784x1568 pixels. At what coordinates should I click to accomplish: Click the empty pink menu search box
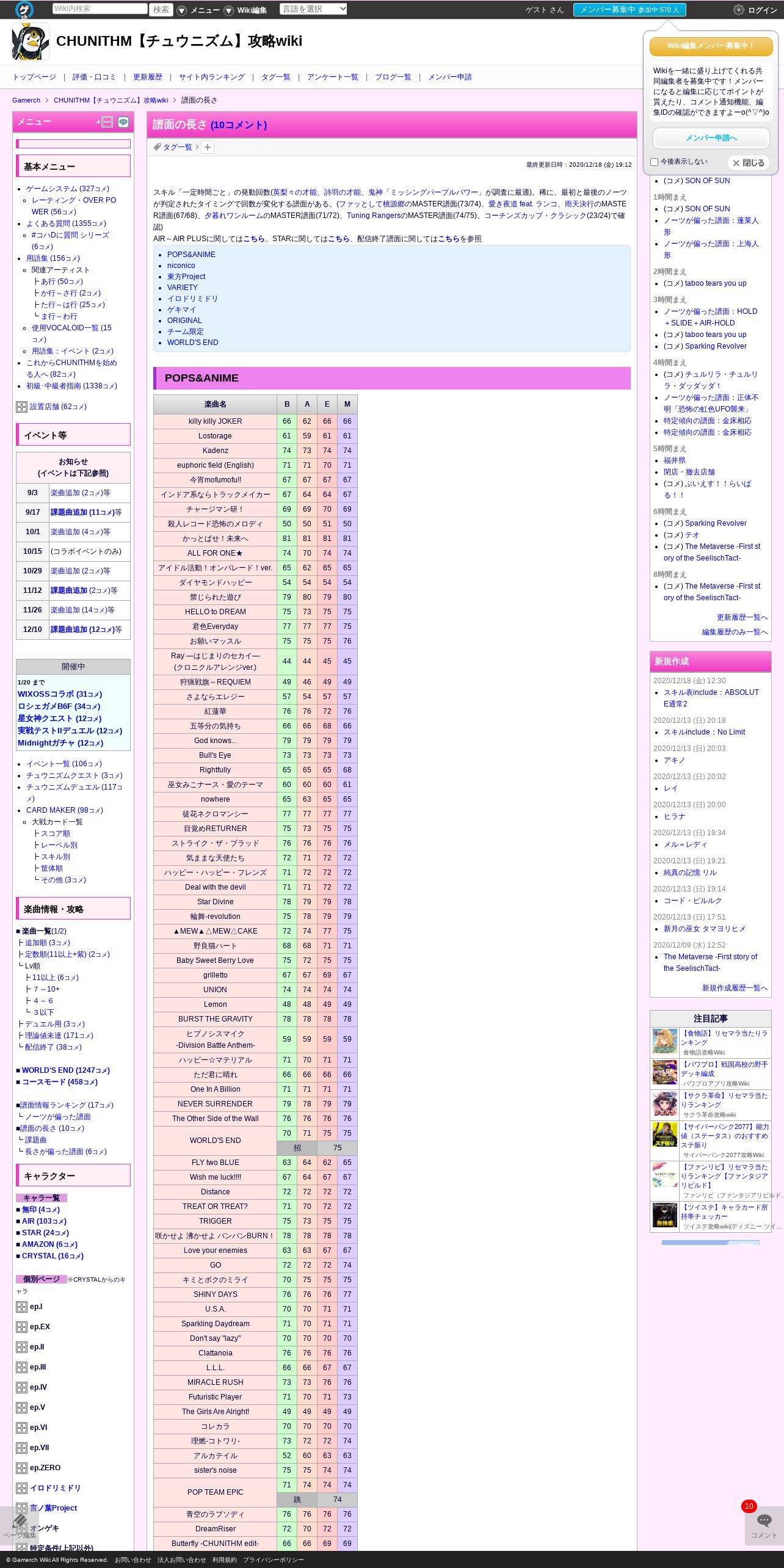[x=73, y=144]
